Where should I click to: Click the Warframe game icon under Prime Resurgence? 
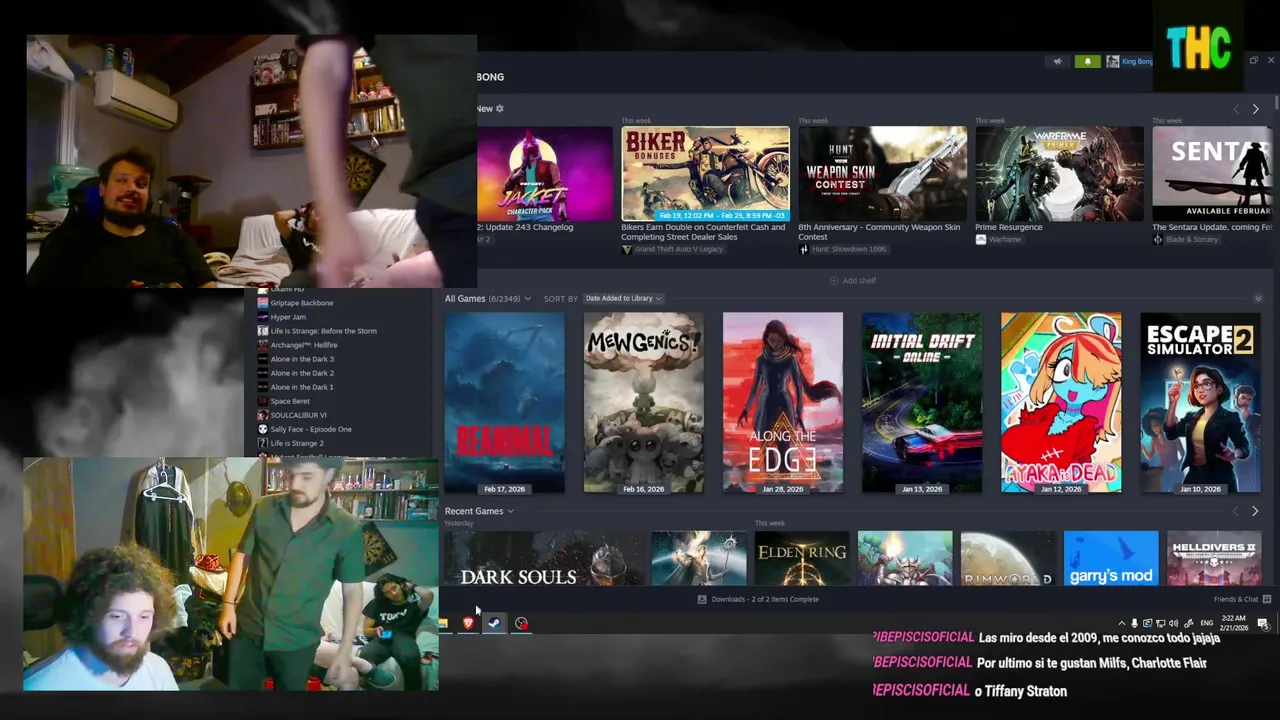tap(981, 240)
